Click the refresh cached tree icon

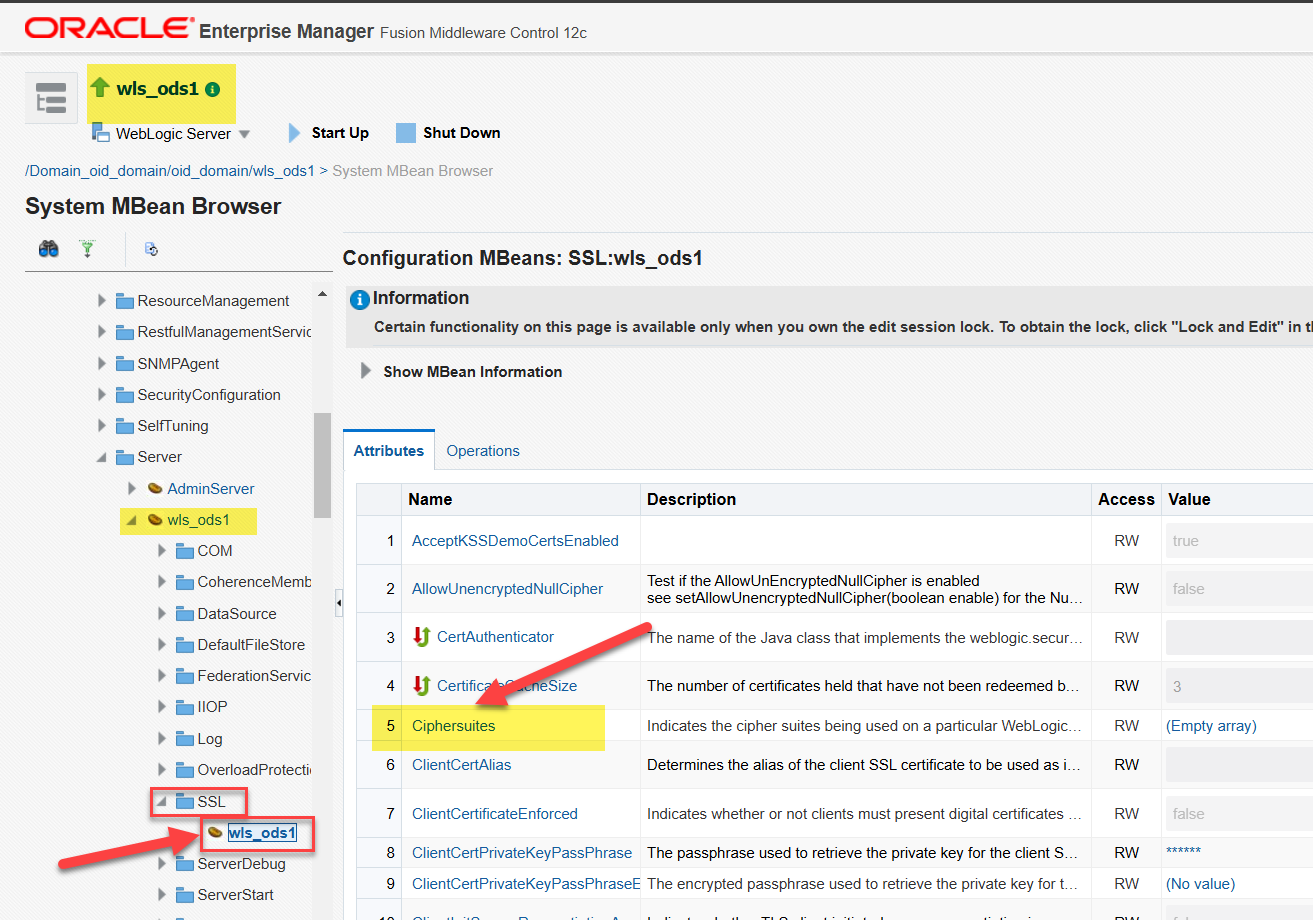click(151, 249)
